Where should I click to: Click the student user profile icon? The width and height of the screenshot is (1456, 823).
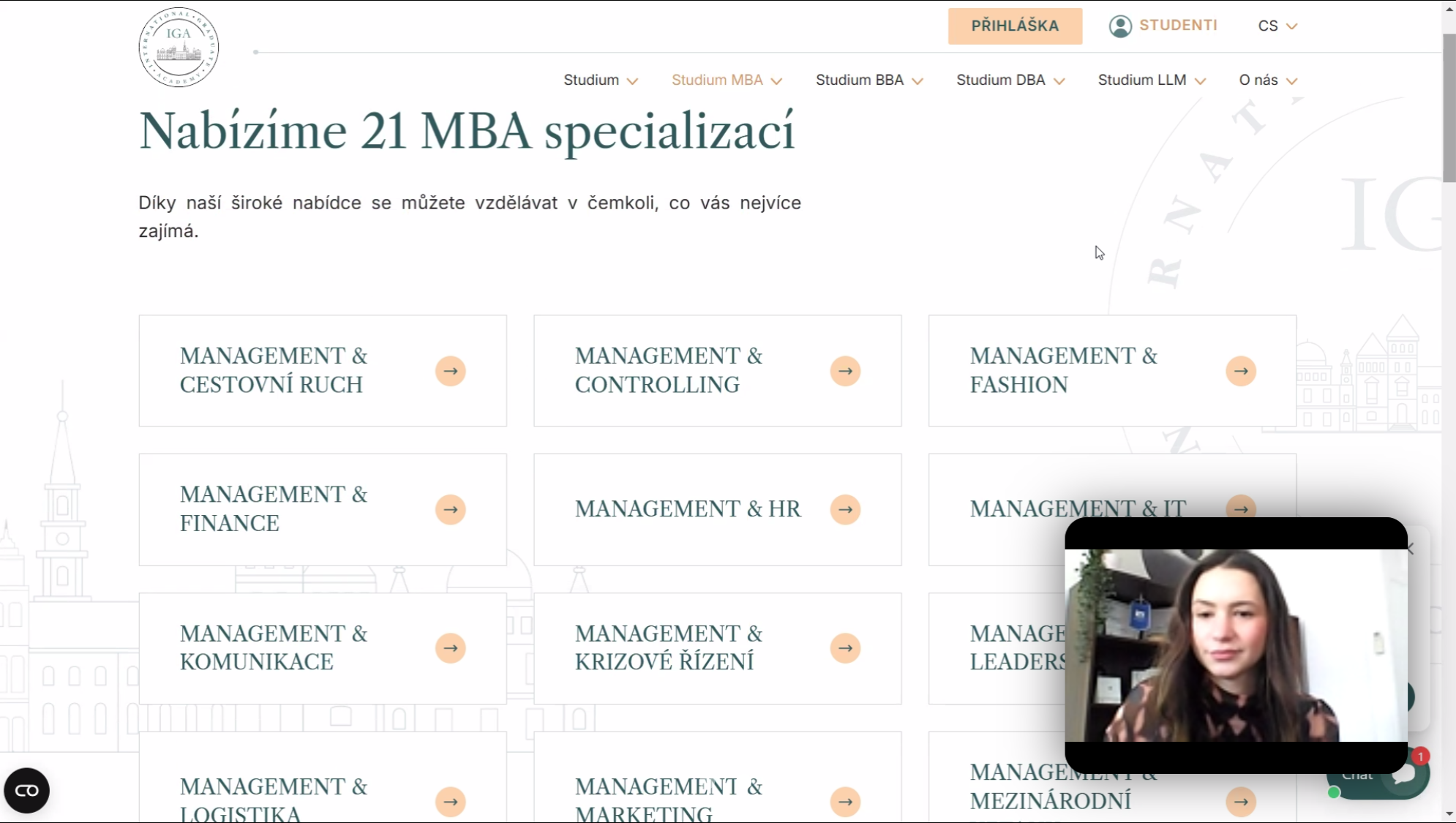[1119, 26]
